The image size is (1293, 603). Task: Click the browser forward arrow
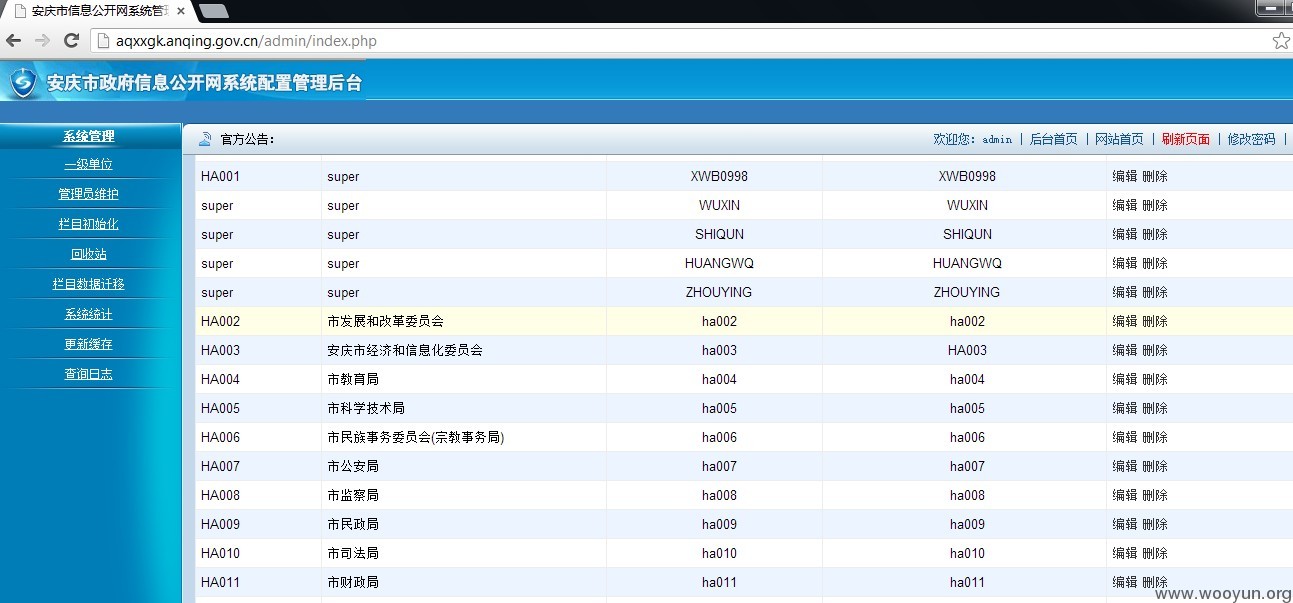click(x=42, y=41)
